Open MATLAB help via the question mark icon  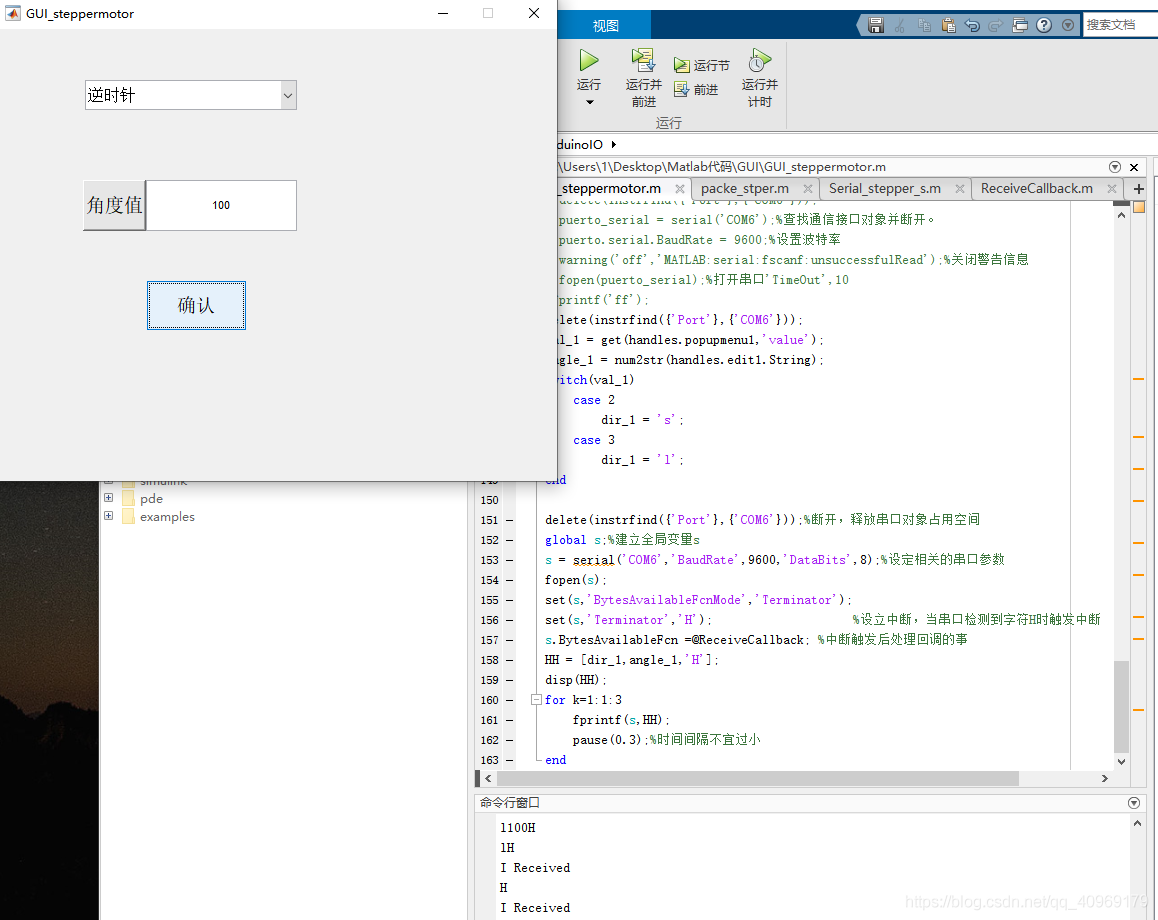(x=1043, y=24)
